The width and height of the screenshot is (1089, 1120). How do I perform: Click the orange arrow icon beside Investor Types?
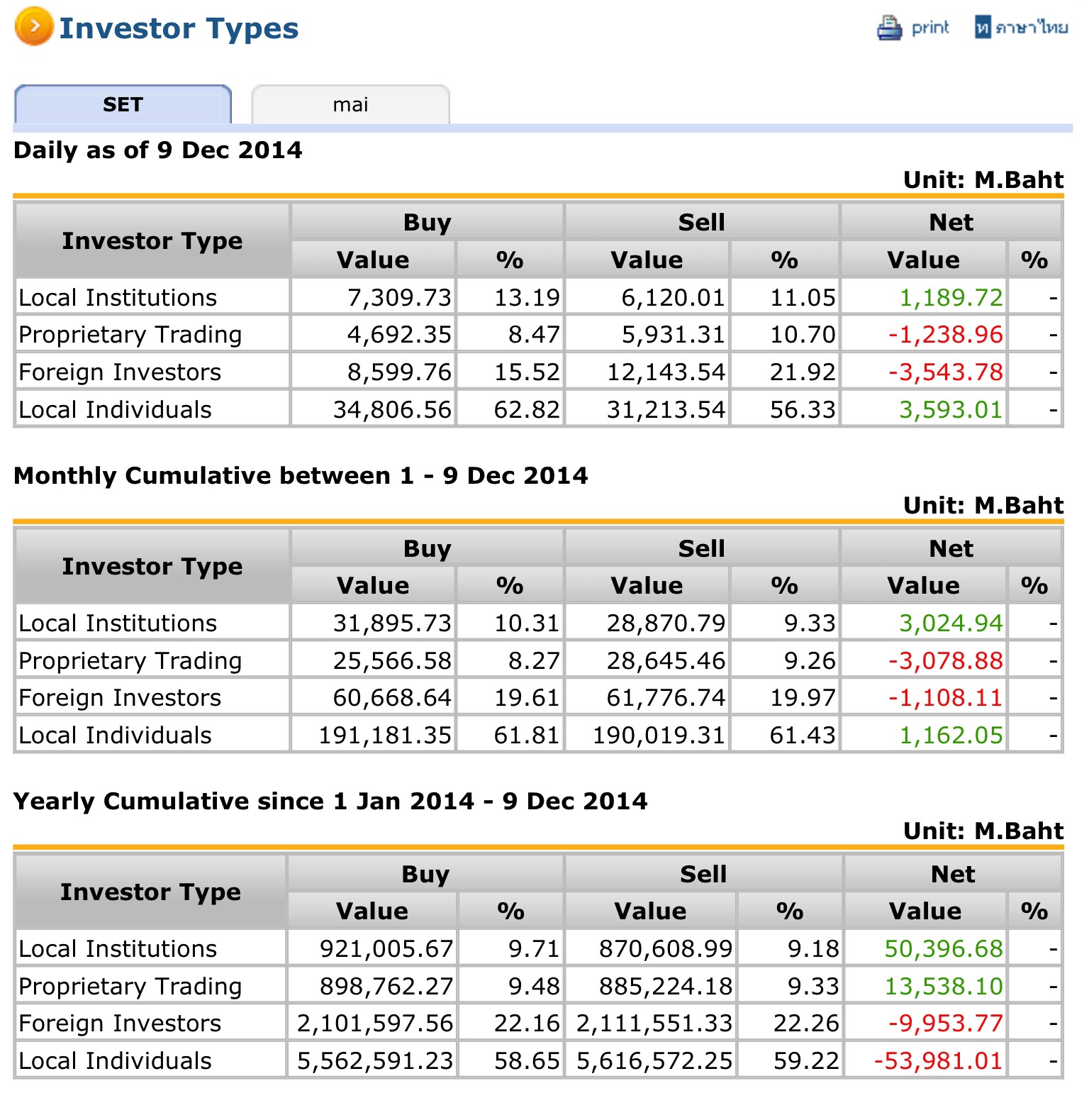[x=33, y=27]
